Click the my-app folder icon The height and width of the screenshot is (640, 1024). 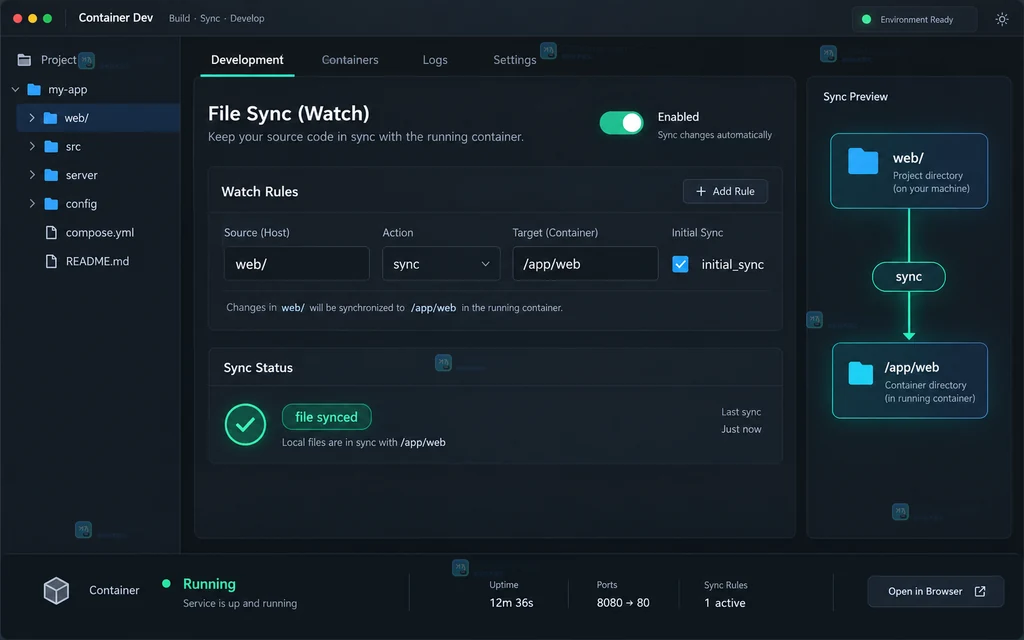[x=35, y=89]
